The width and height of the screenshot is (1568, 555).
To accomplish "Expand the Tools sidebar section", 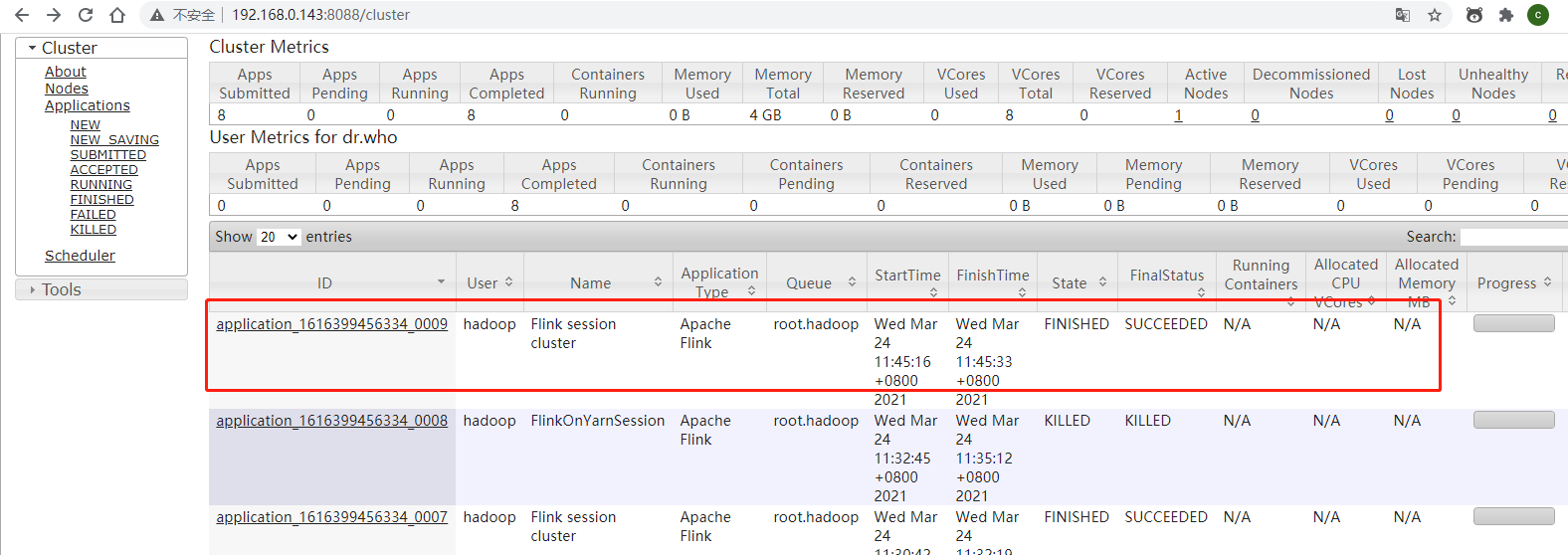I will pos(101,289).
